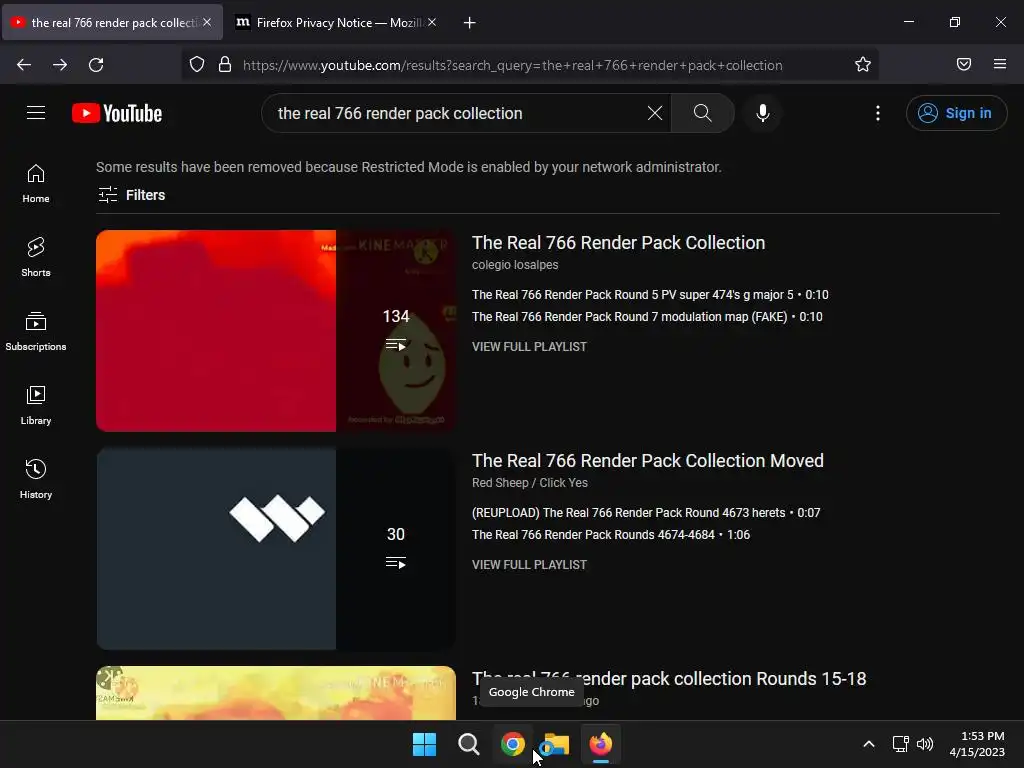Screen dimensions: 1024x768
Task: Open network status tray icon
Action: pos(901,744)
